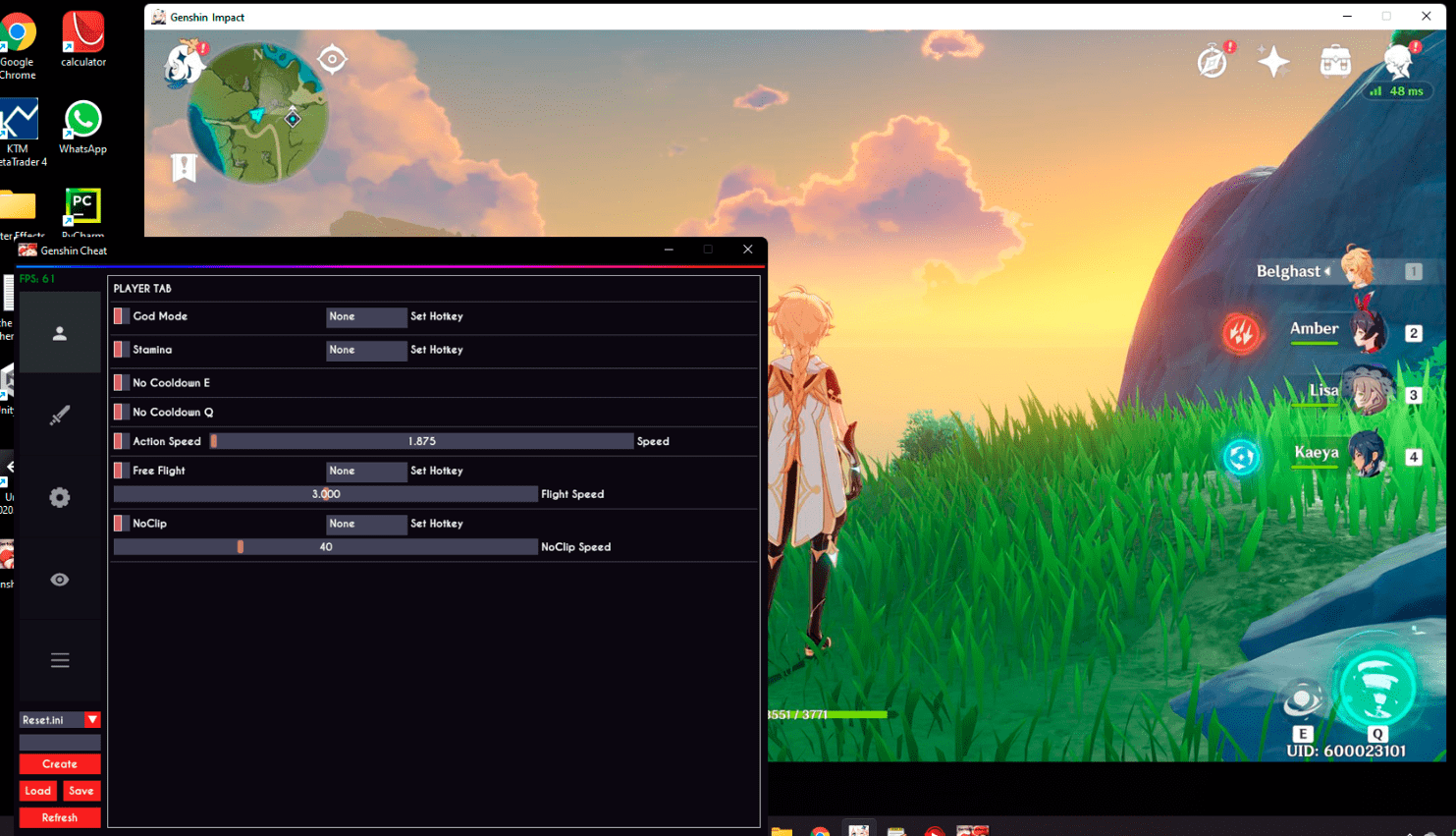1456x836 pixels.
Task: Trigger the elemental burst Q button
Action: tap(1377, 688)
